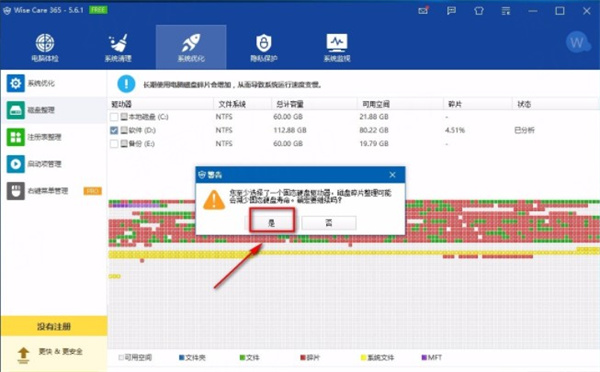Click 112.88 GB total capacity cell
This screenshot has height=372, width=600.
290,130
